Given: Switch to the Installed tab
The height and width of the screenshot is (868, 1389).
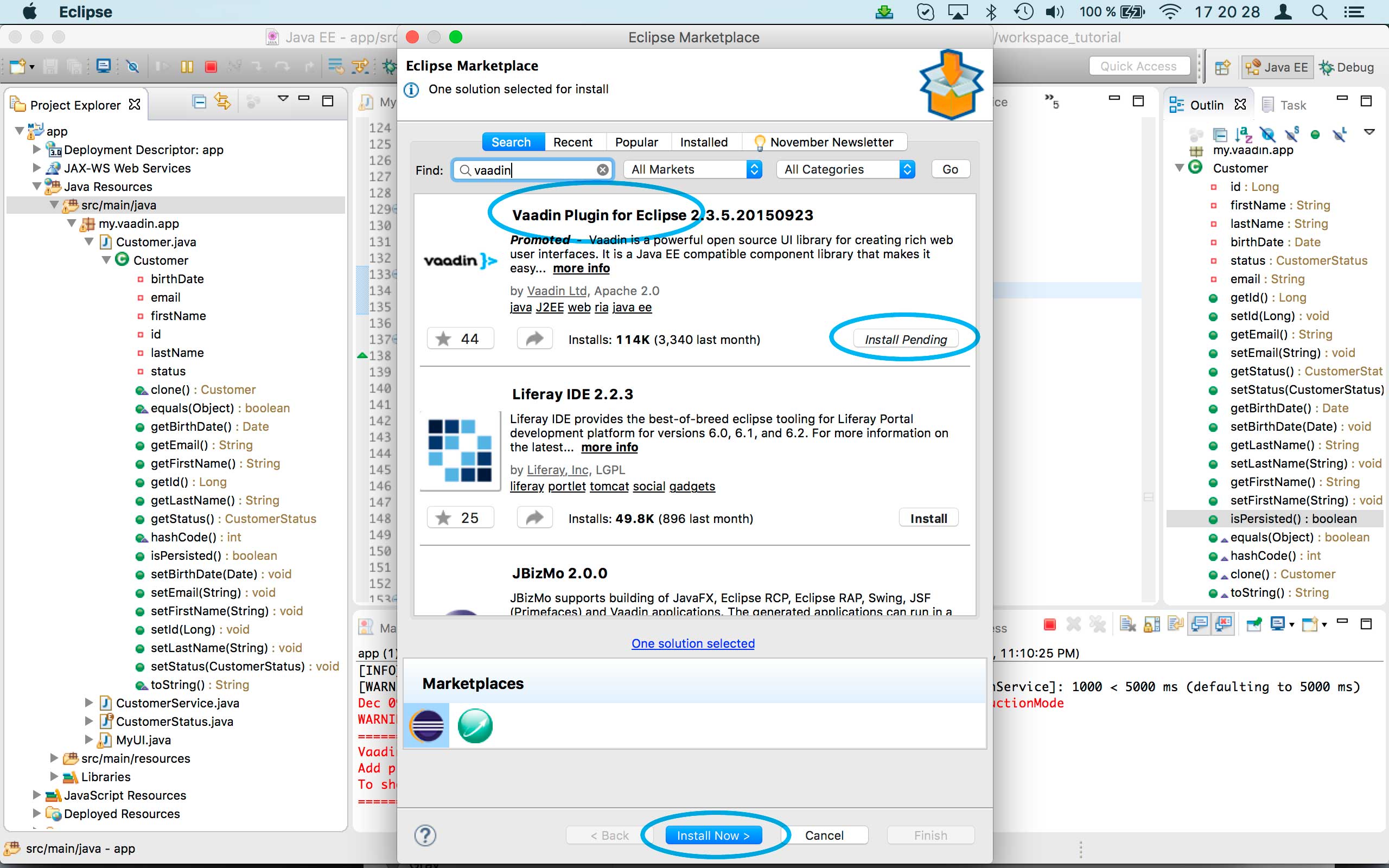Looking at the screenshot, I should tap(704, 142).
